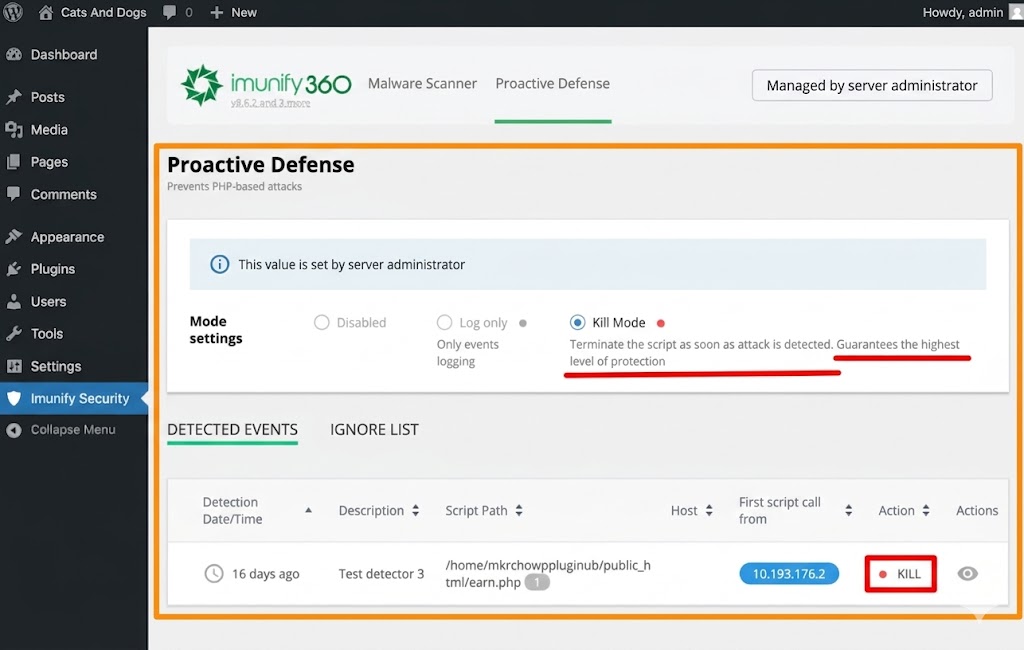The width and height of the screenshot is (1024, 650).
Task: Click the count badge 1 after earn.php
Action: pos(537,582)
